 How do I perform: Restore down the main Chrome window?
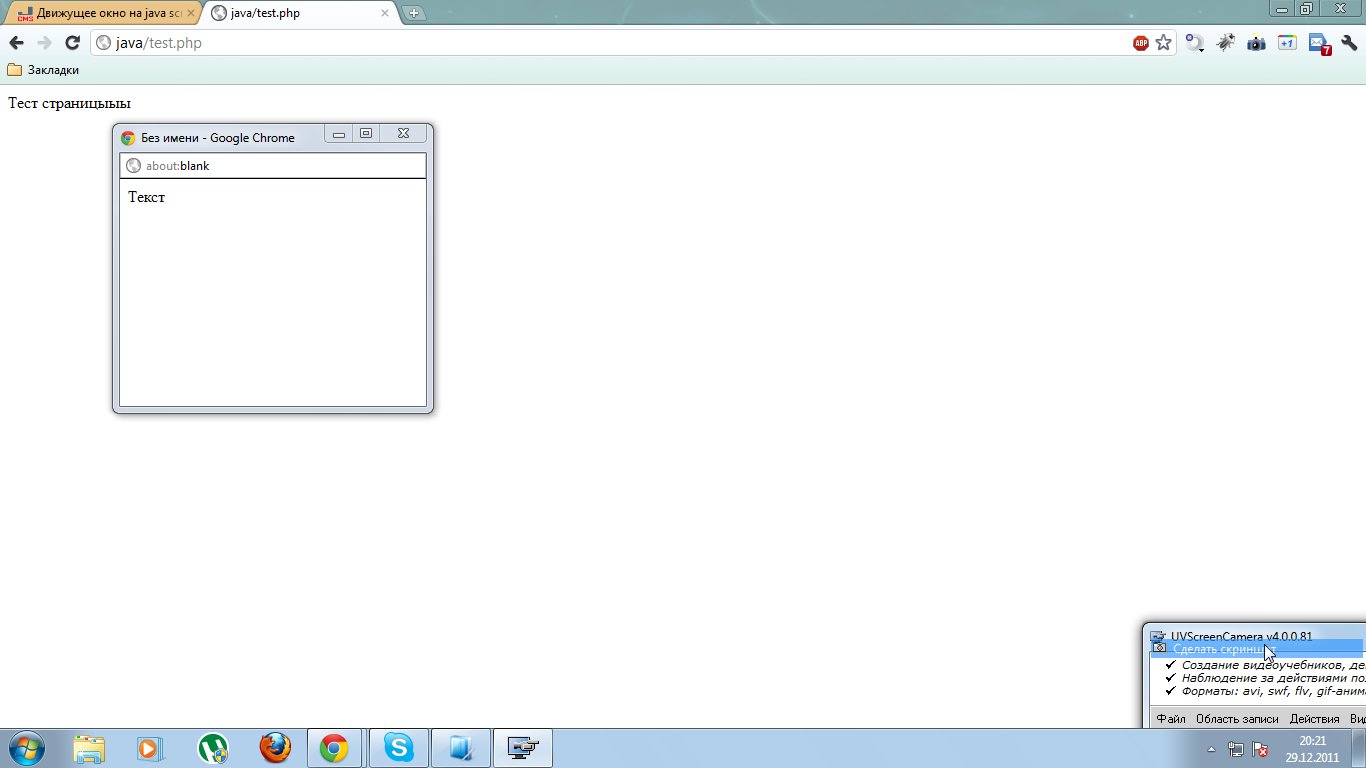[x=1306, y=8]
